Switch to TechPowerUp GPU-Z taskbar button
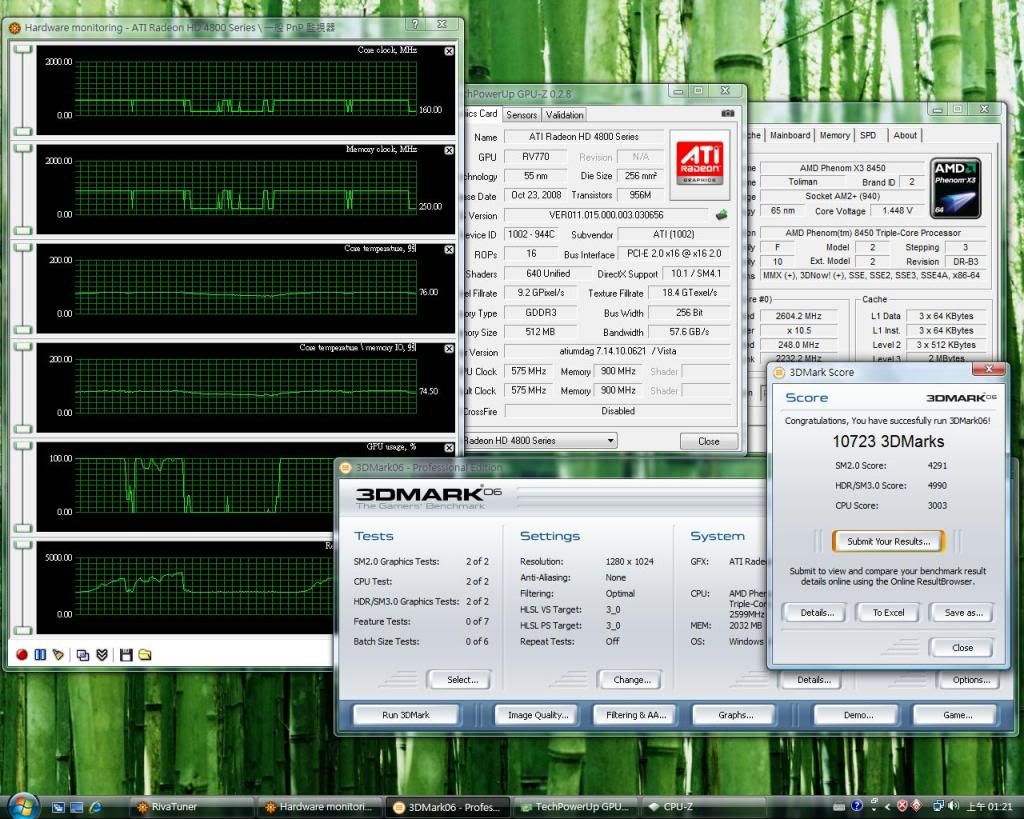Image resolution: width=1024 pixels, height=819 pixels. tap(575, 807)
